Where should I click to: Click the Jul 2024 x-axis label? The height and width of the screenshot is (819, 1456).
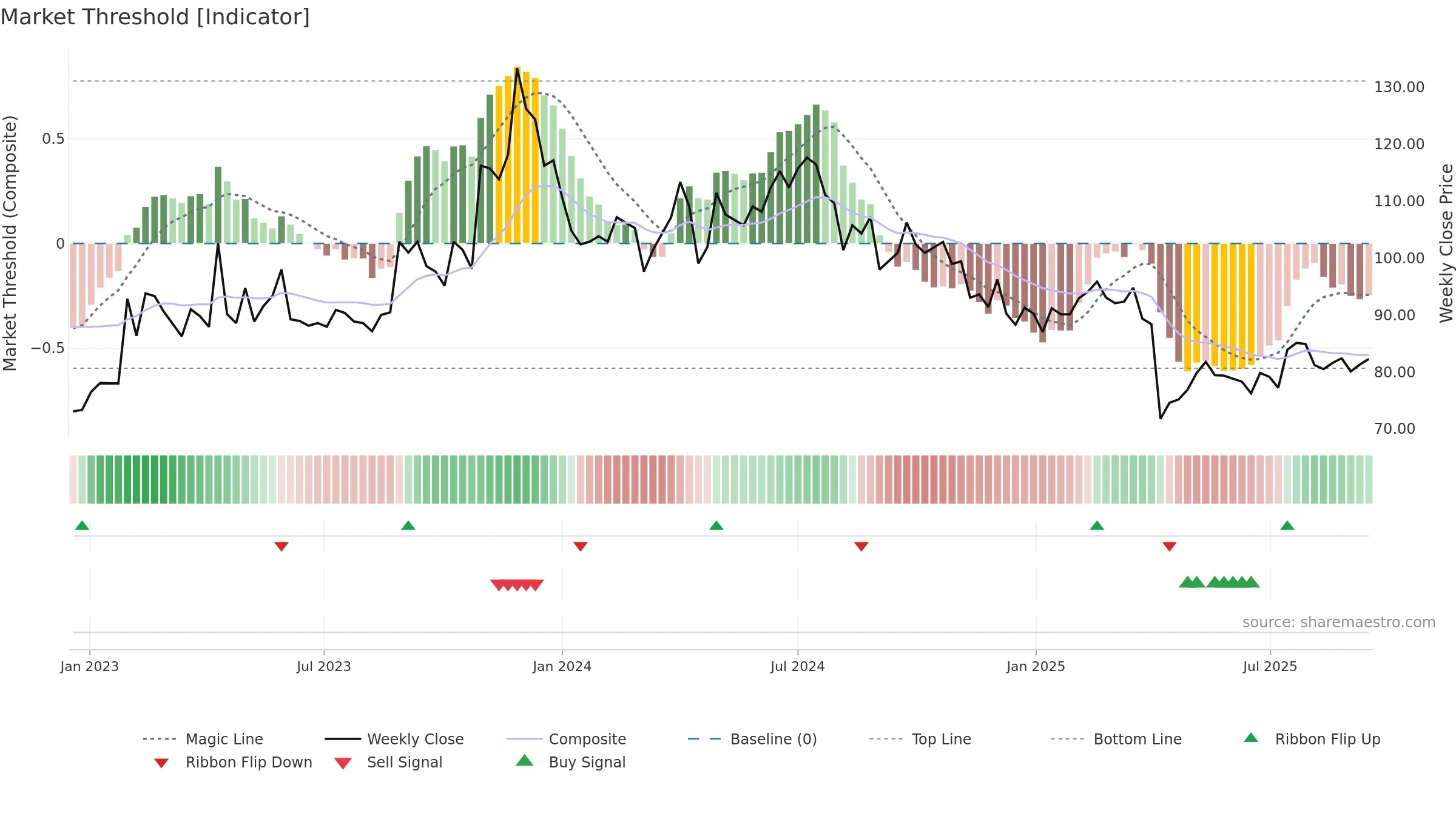tap(798, 666)
